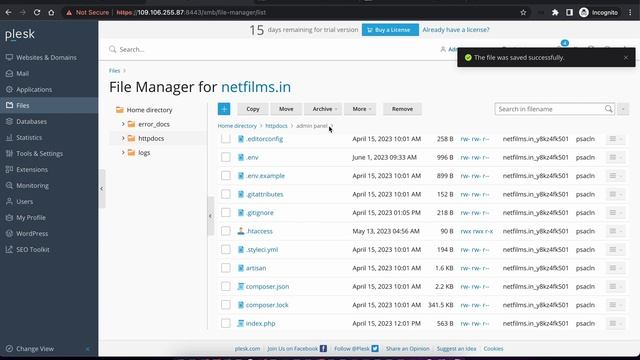Screen dimensions: 640x360
Task: Click the logs folder icon
Action: click(131, 153)
